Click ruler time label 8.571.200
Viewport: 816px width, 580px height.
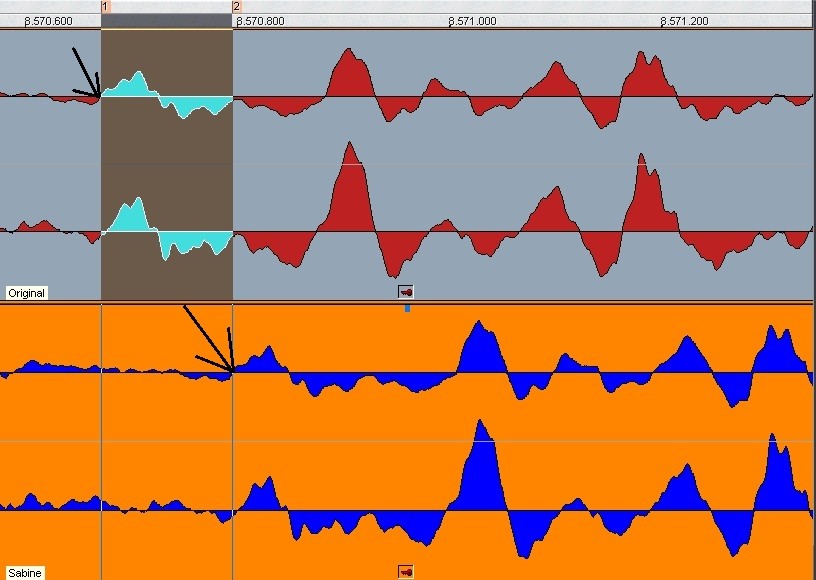(x=684, y=21)
